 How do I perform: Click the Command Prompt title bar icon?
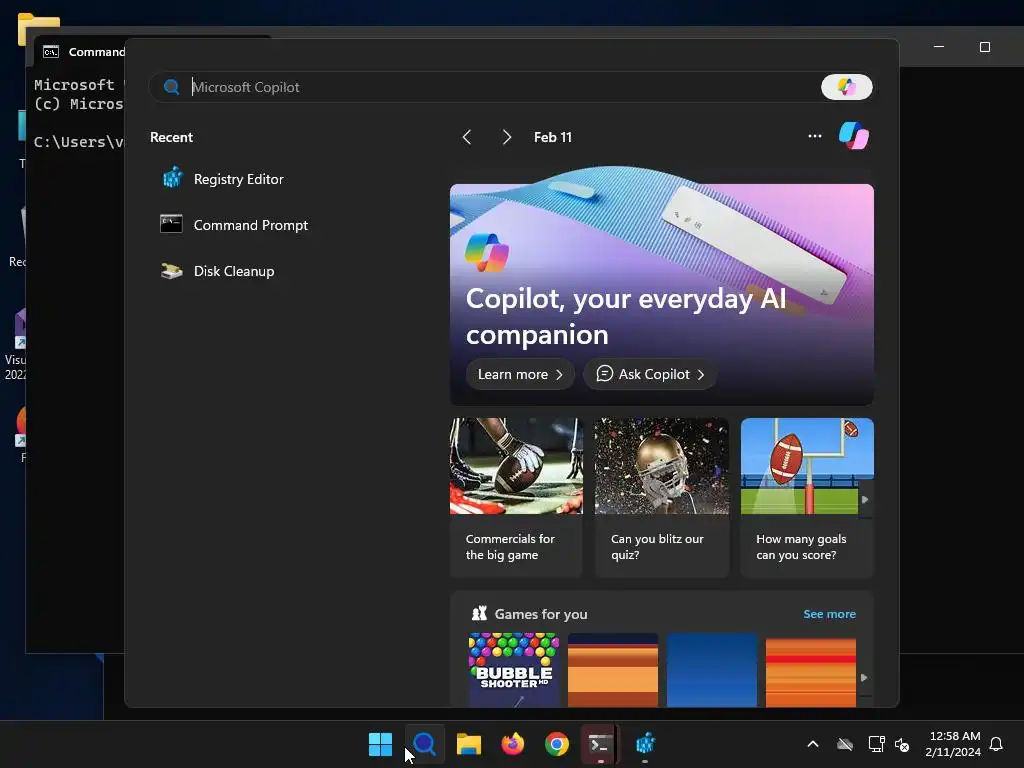pyautogui.click(x=51, y=52)
